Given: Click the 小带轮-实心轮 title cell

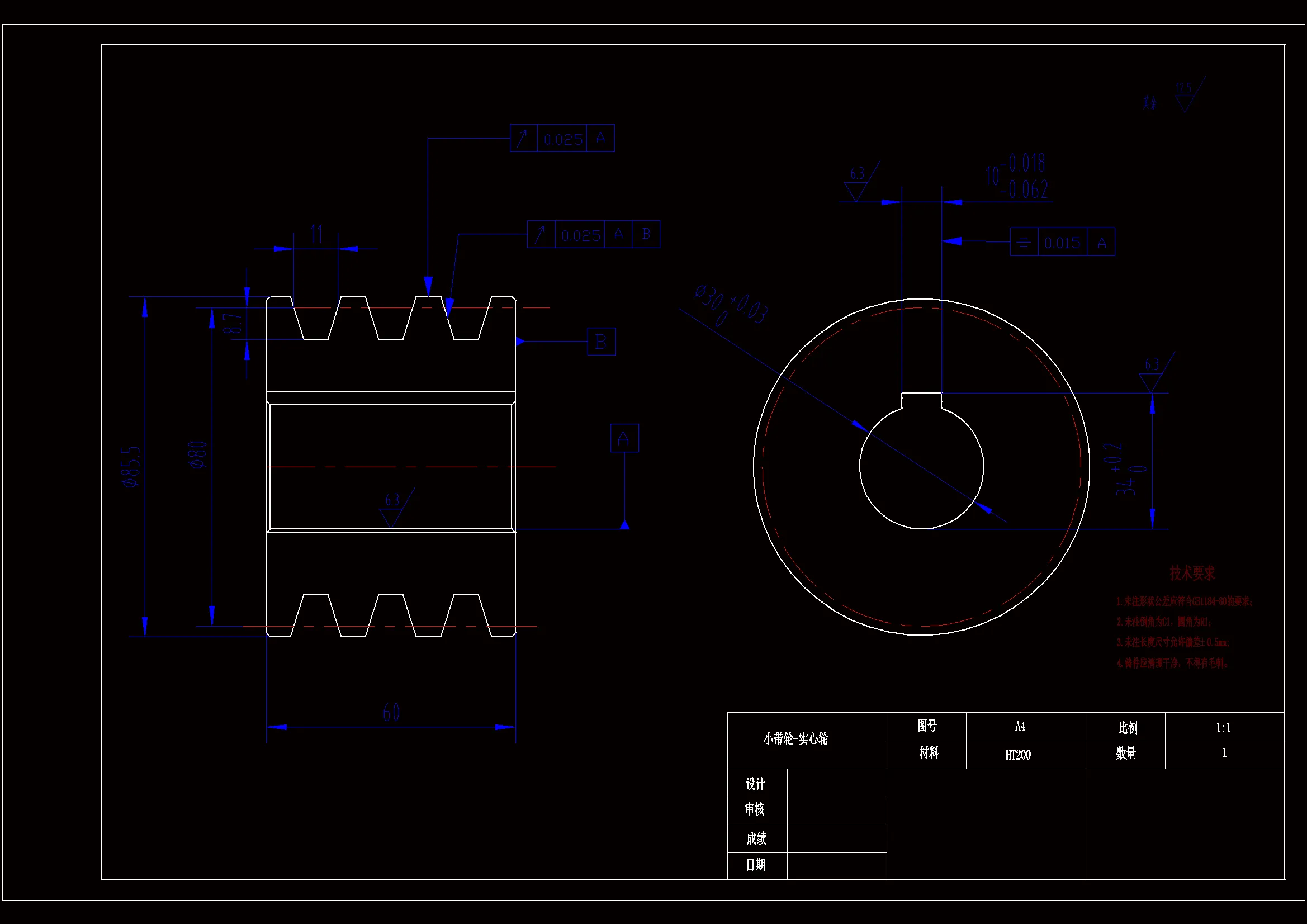Looking at the screenshot, I should pyautogui.click(x=796, y=739).
